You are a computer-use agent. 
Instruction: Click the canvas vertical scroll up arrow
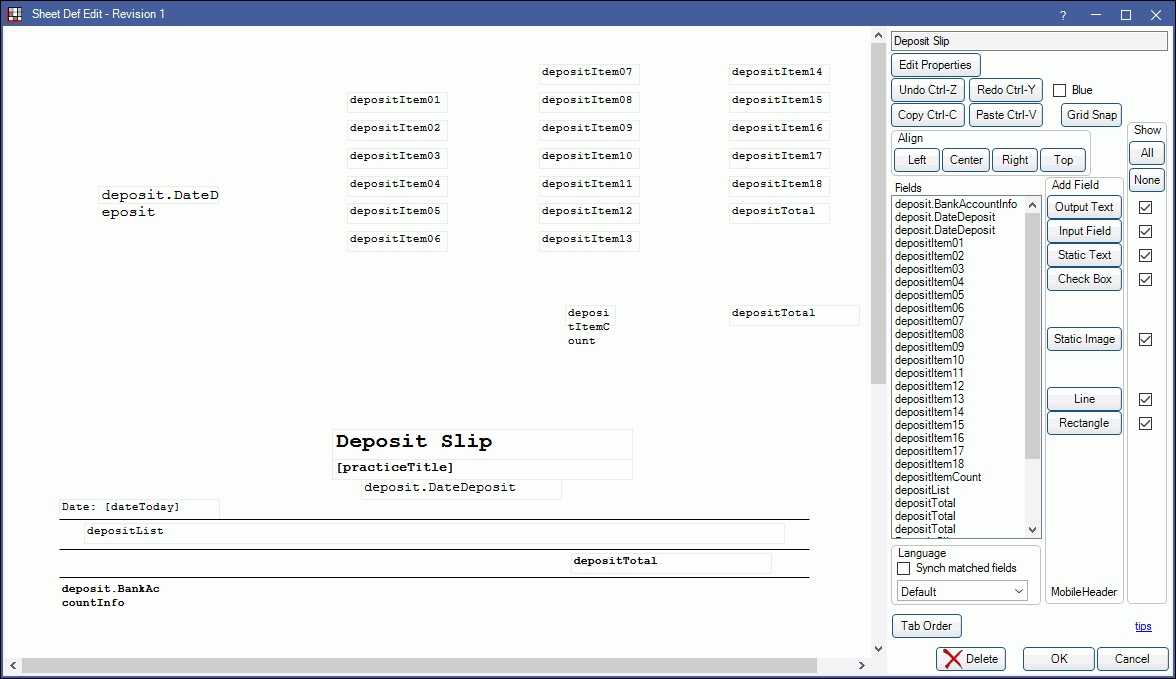[x=877, y=35]
